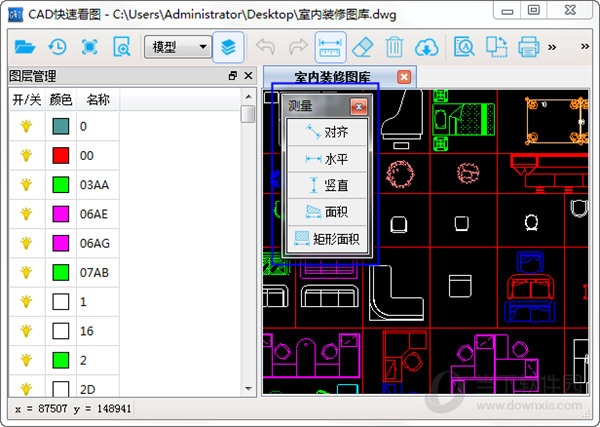Toggle visibility bulb of layer 00

pos(26,155)
